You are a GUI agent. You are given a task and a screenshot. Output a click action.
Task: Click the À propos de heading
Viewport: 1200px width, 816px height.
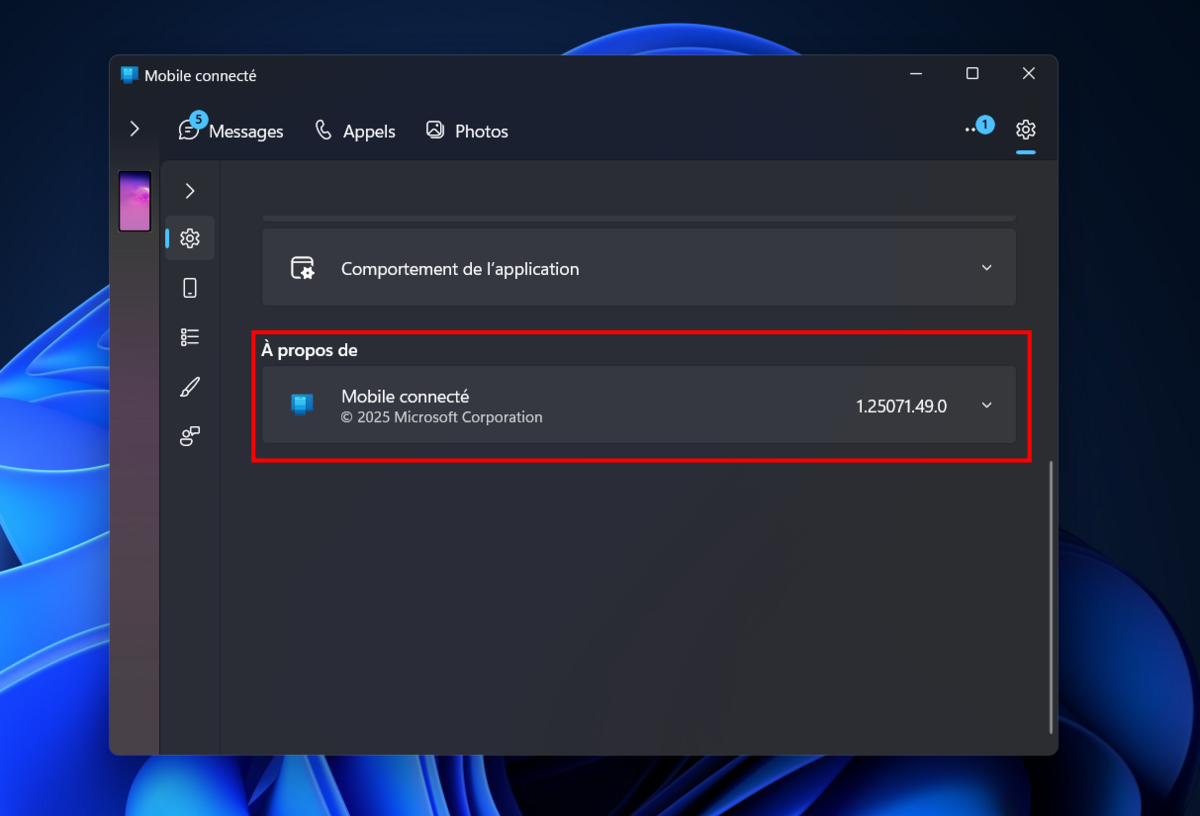[309, 350]
